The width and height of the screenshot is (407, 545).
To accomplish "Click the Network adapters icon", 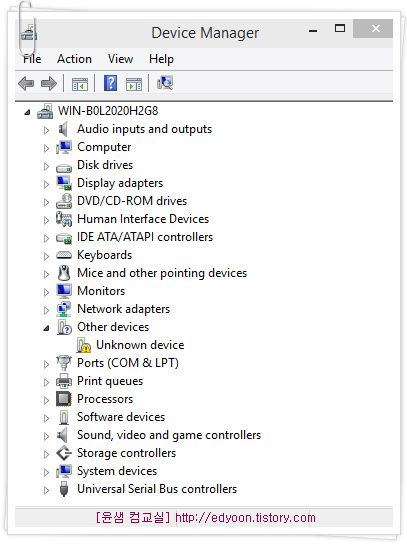I will (x=64, y=309).
